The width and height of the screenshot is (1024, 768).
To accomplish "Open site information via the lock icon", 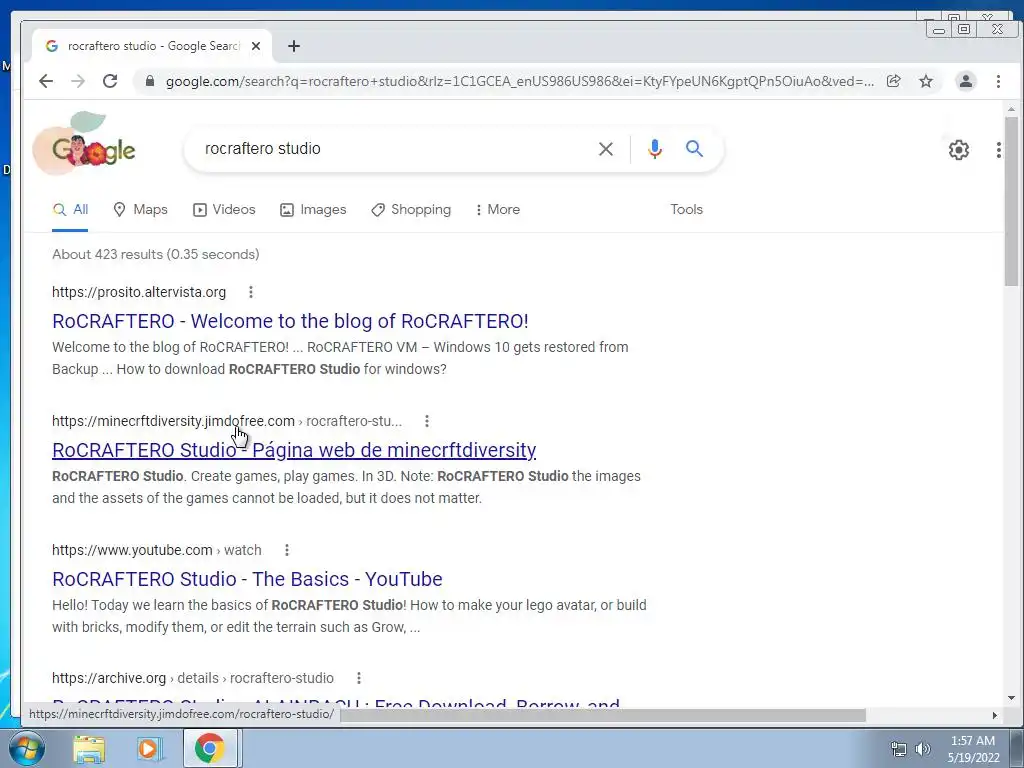I will point(150,81).
